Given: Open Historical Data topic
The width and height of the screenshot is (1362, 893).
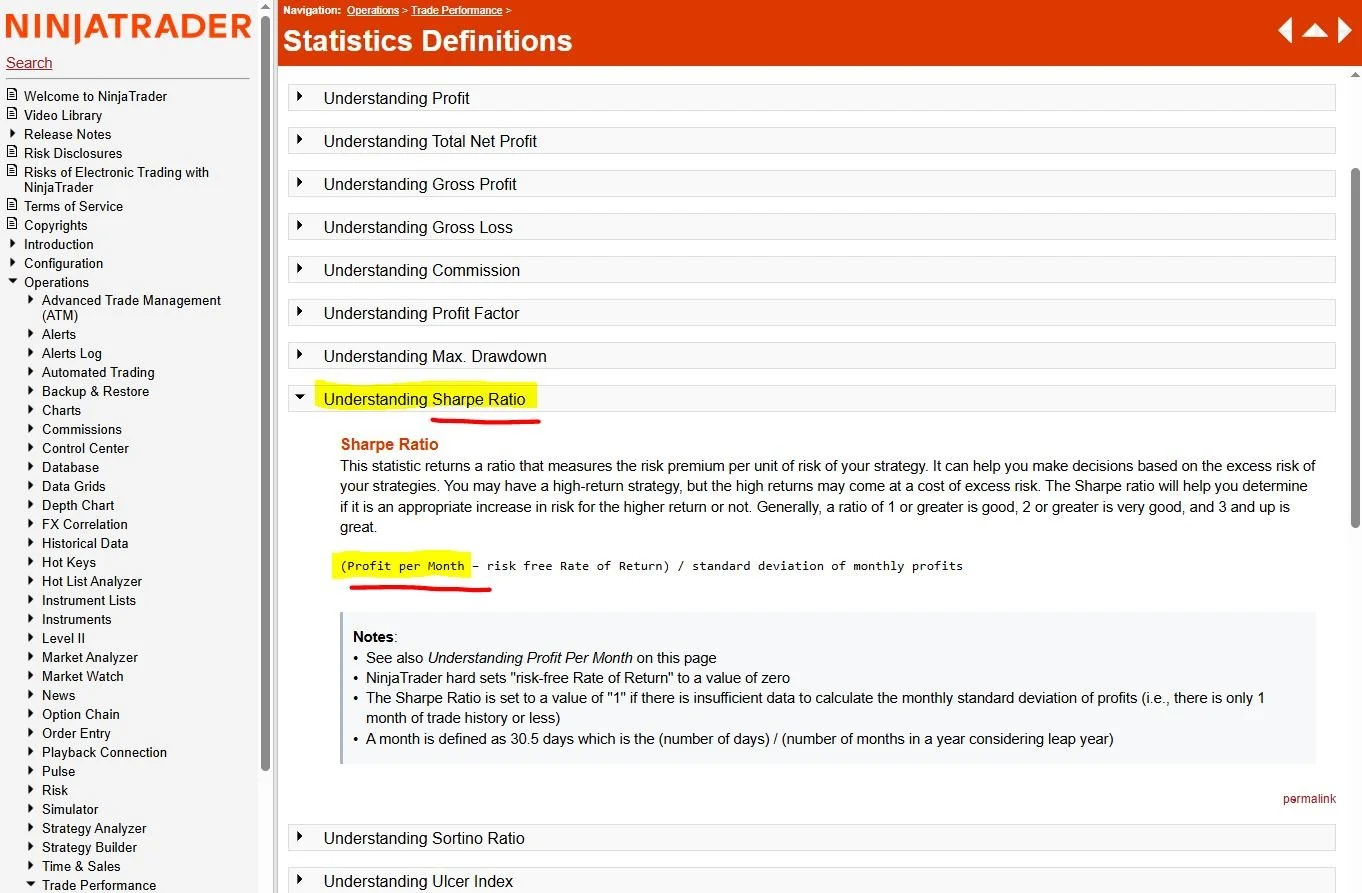Looking at the screenshot, I should (85, 543).
